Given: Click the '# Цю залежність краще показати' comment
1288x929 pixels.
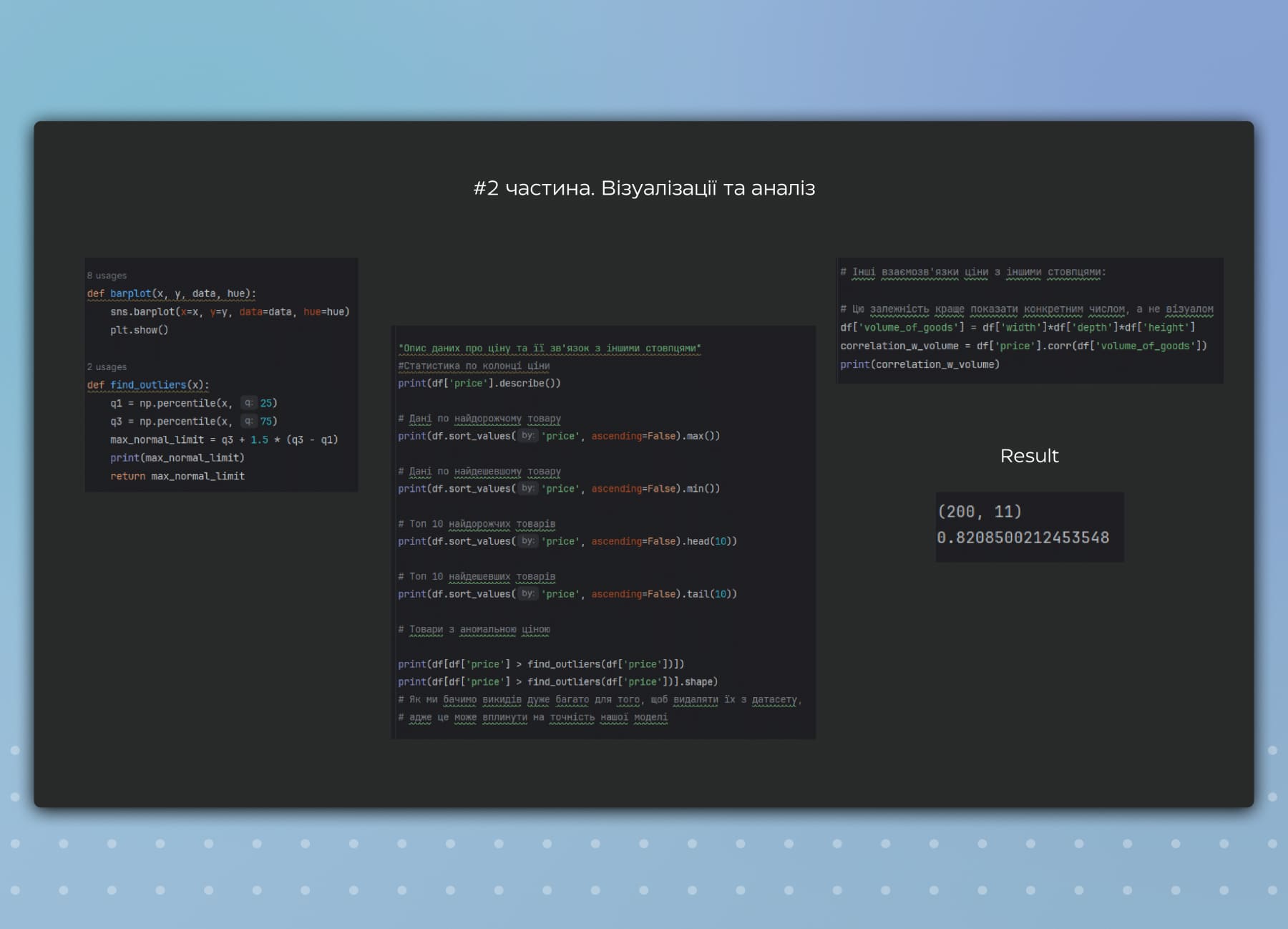Looking at the screenshot, I should 1027,309.
